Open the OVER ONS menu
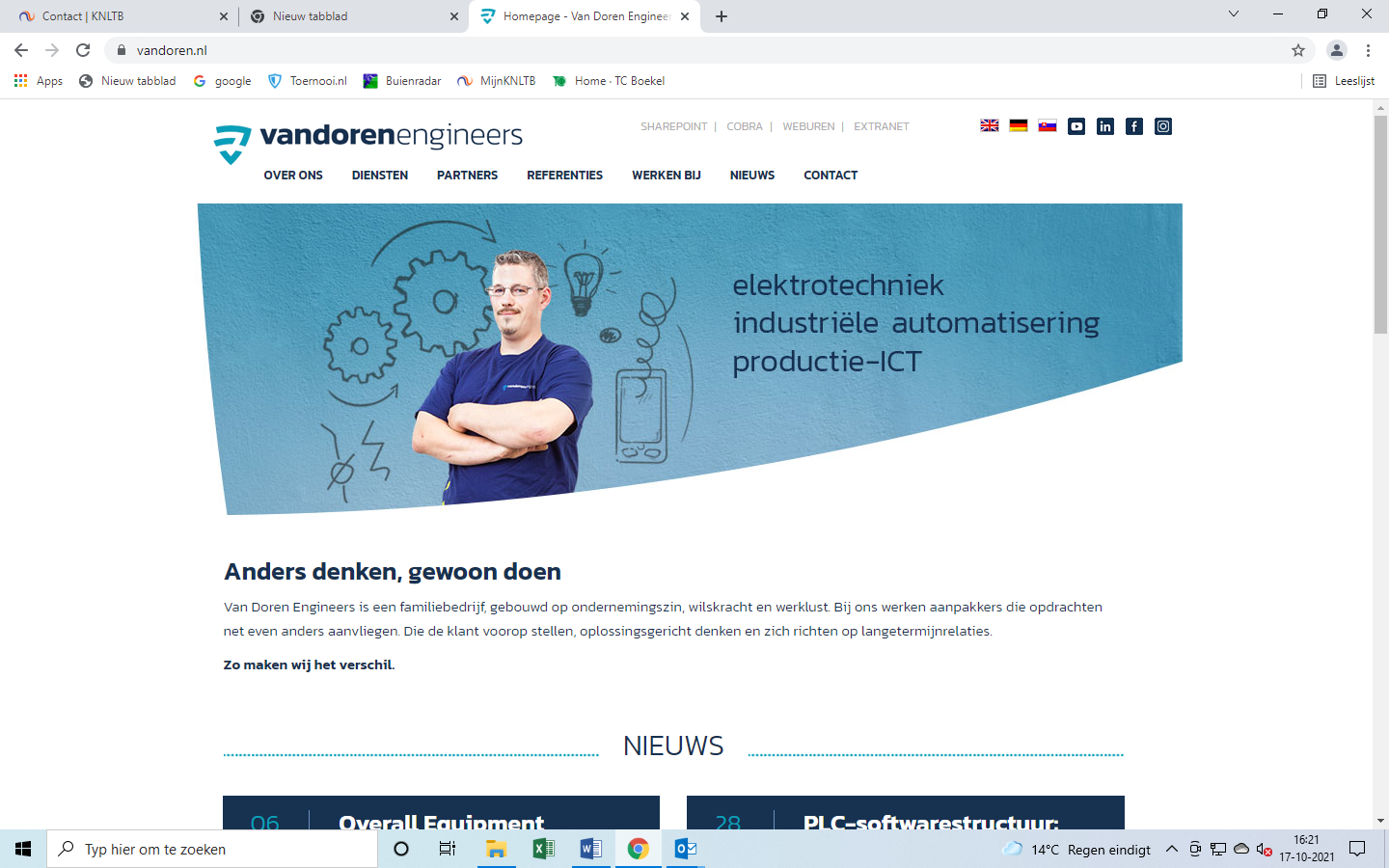 [x=293, y=176]
